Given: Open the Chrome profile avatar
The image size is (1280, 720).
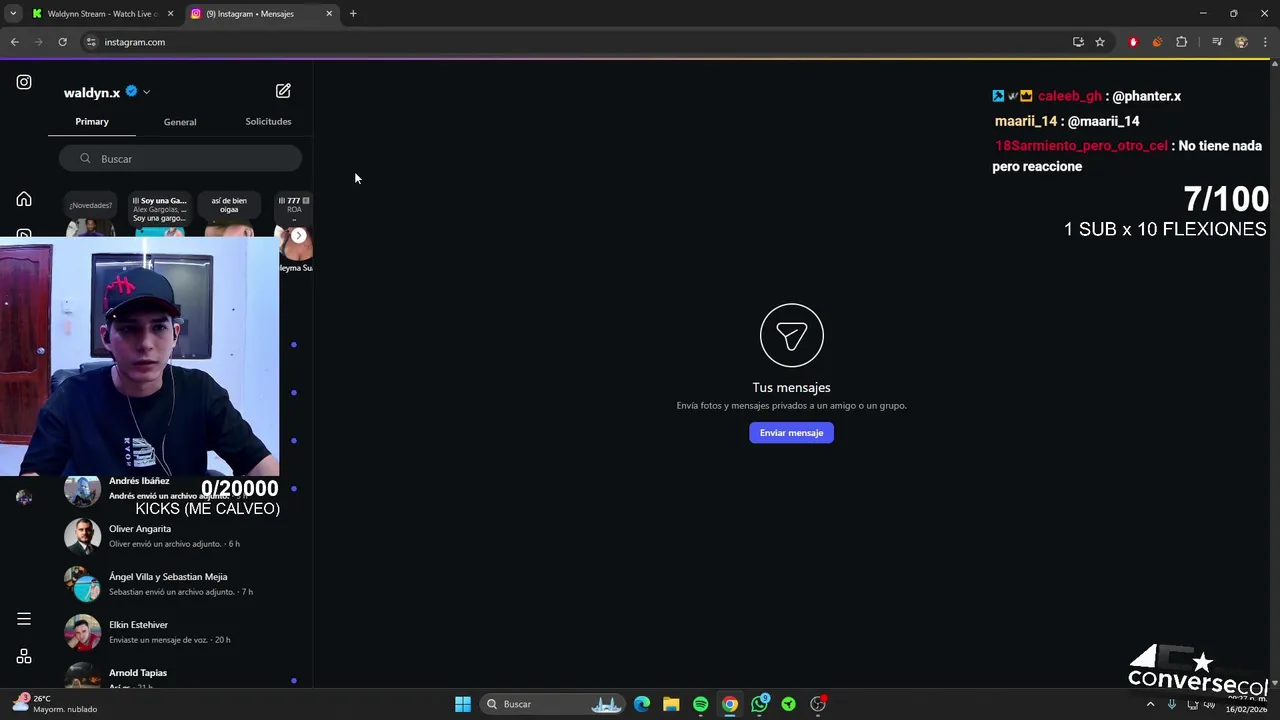Looking at the screenshot, I should click(x=1241, y=42).
